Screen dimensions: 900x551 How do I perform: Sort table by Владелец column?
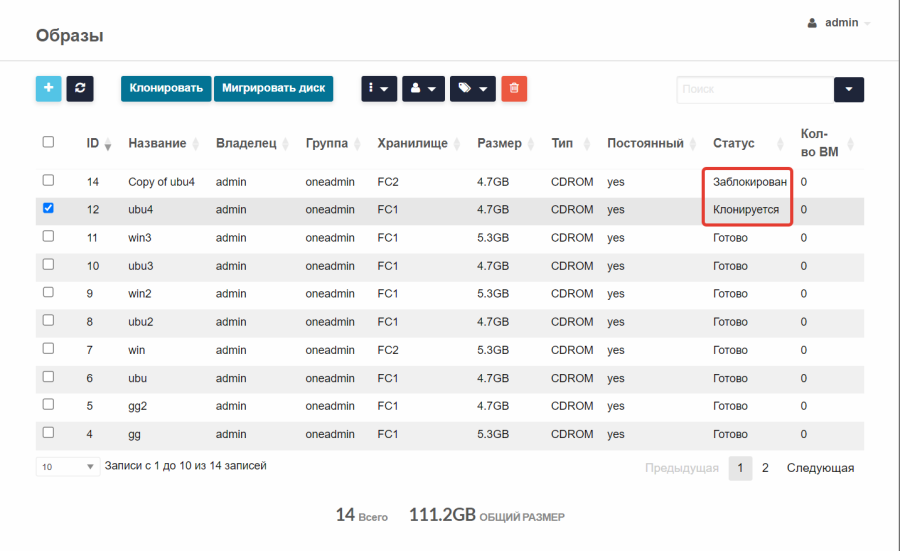pos(251,143)
